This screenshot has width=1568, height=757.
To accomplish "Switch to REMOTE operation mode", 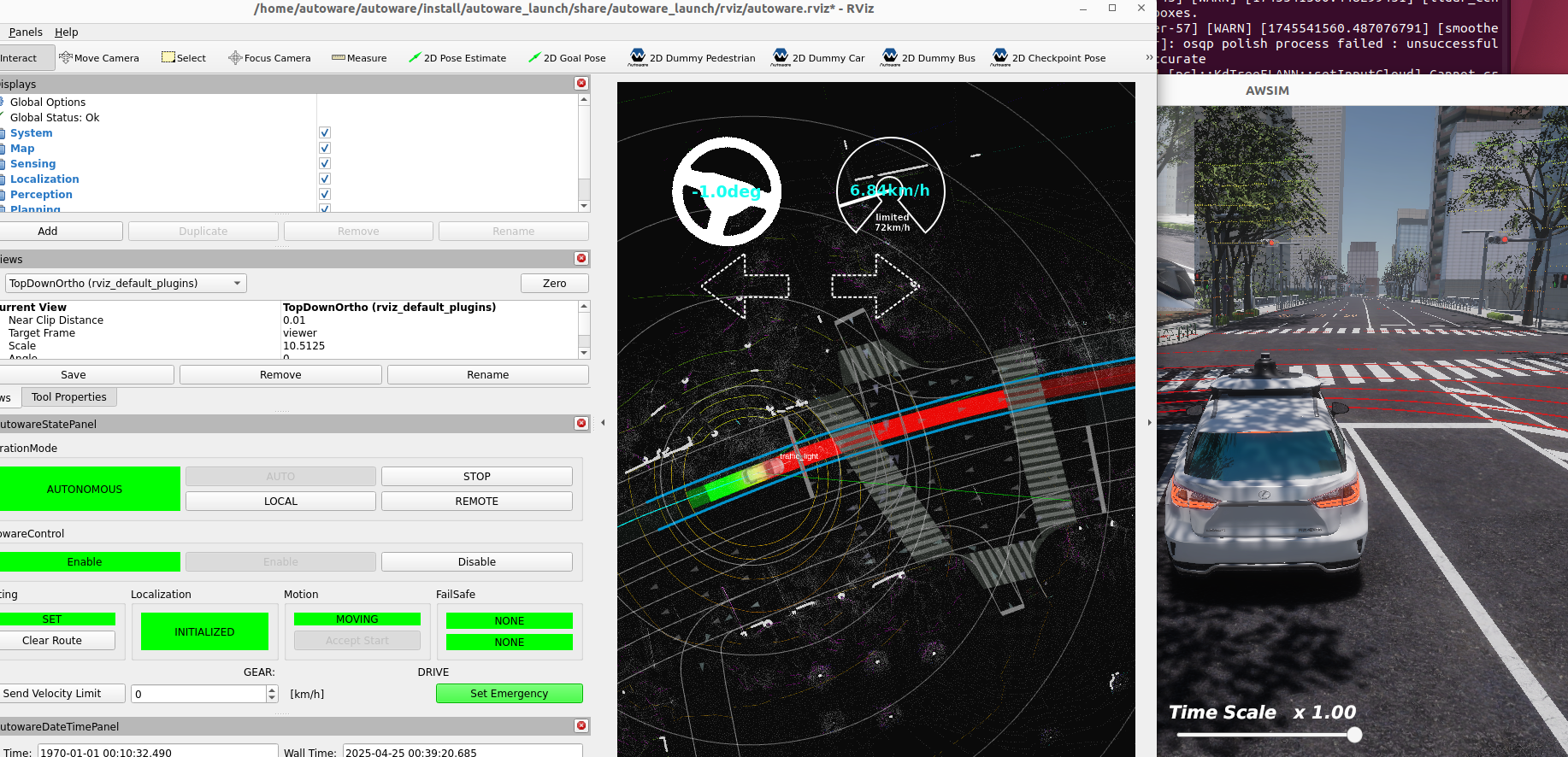I will pyautogui.click(x=477, y=501).
